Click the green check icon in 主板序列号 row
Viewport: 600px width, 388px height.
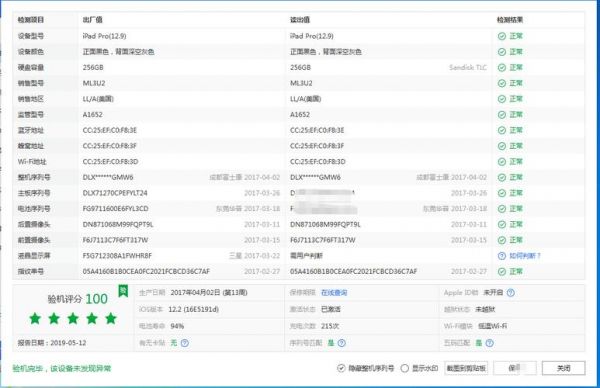pyautogui.click(x=502, y=193)
